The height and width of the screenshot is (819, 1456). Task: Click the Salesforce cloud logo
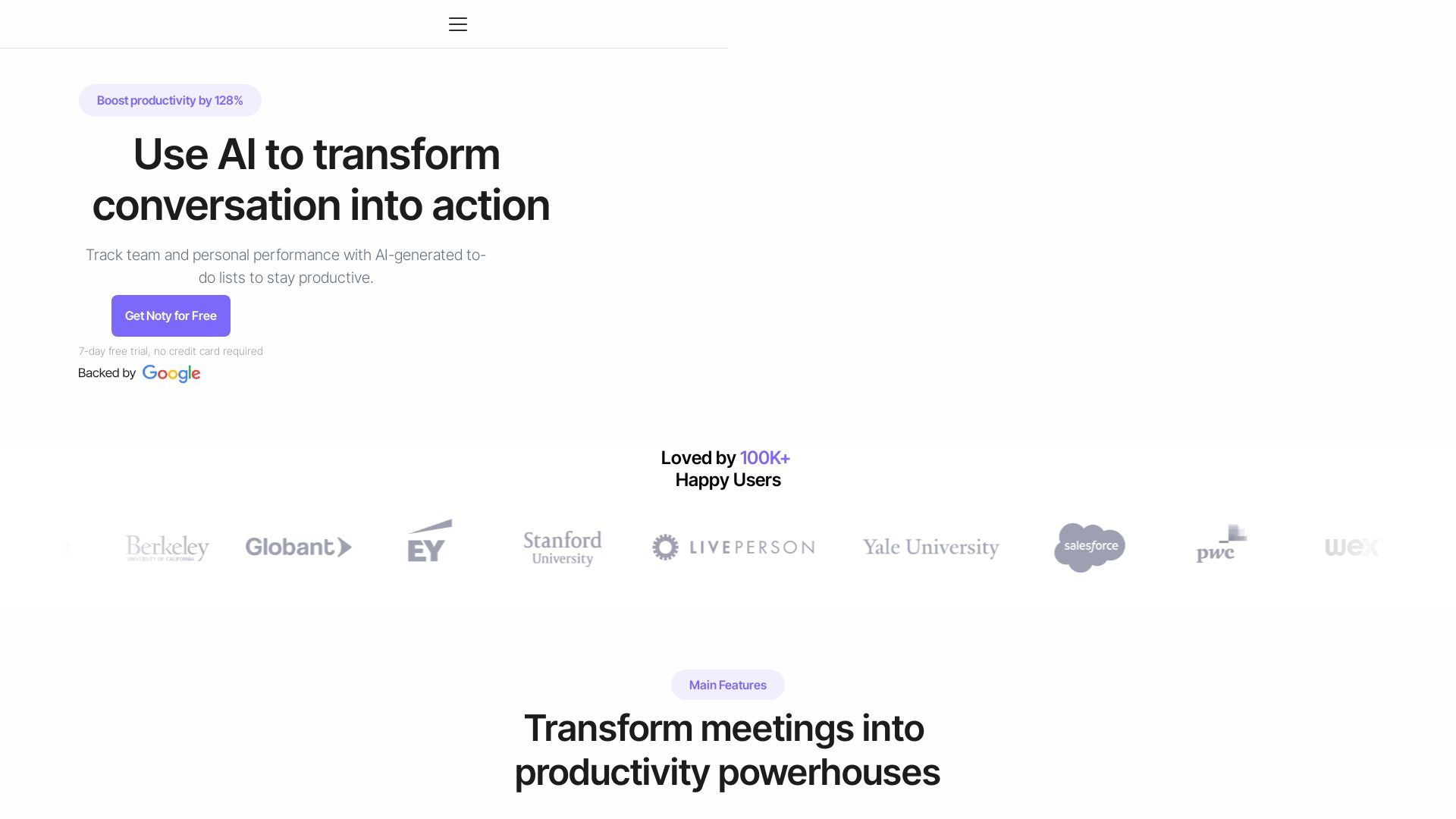coord(1090,547)
